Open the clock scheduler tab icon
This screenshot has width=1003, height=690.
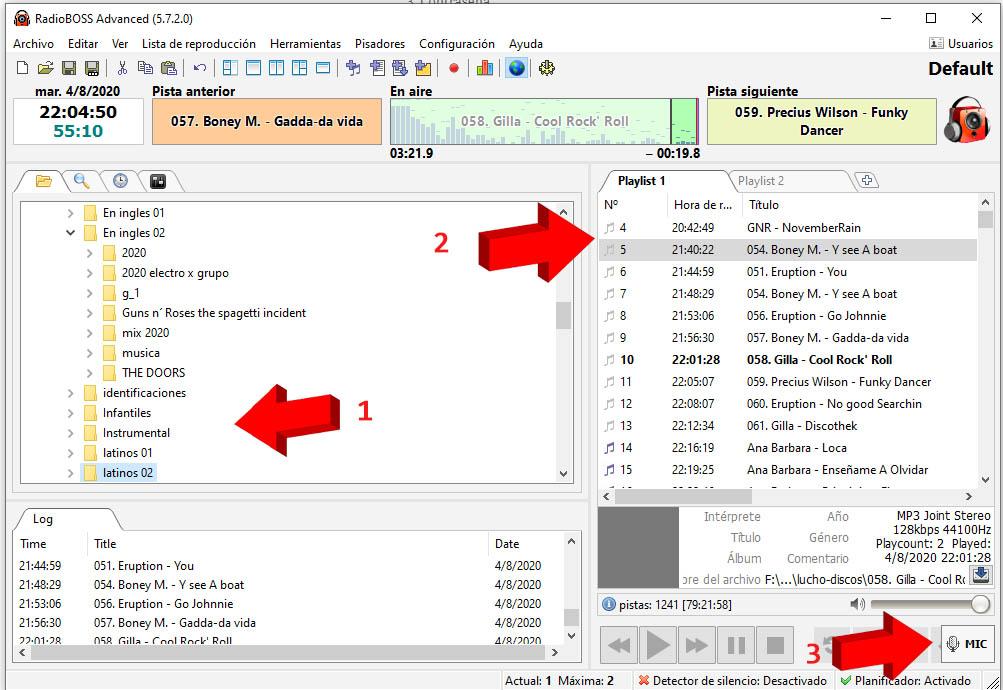(120, 181)
